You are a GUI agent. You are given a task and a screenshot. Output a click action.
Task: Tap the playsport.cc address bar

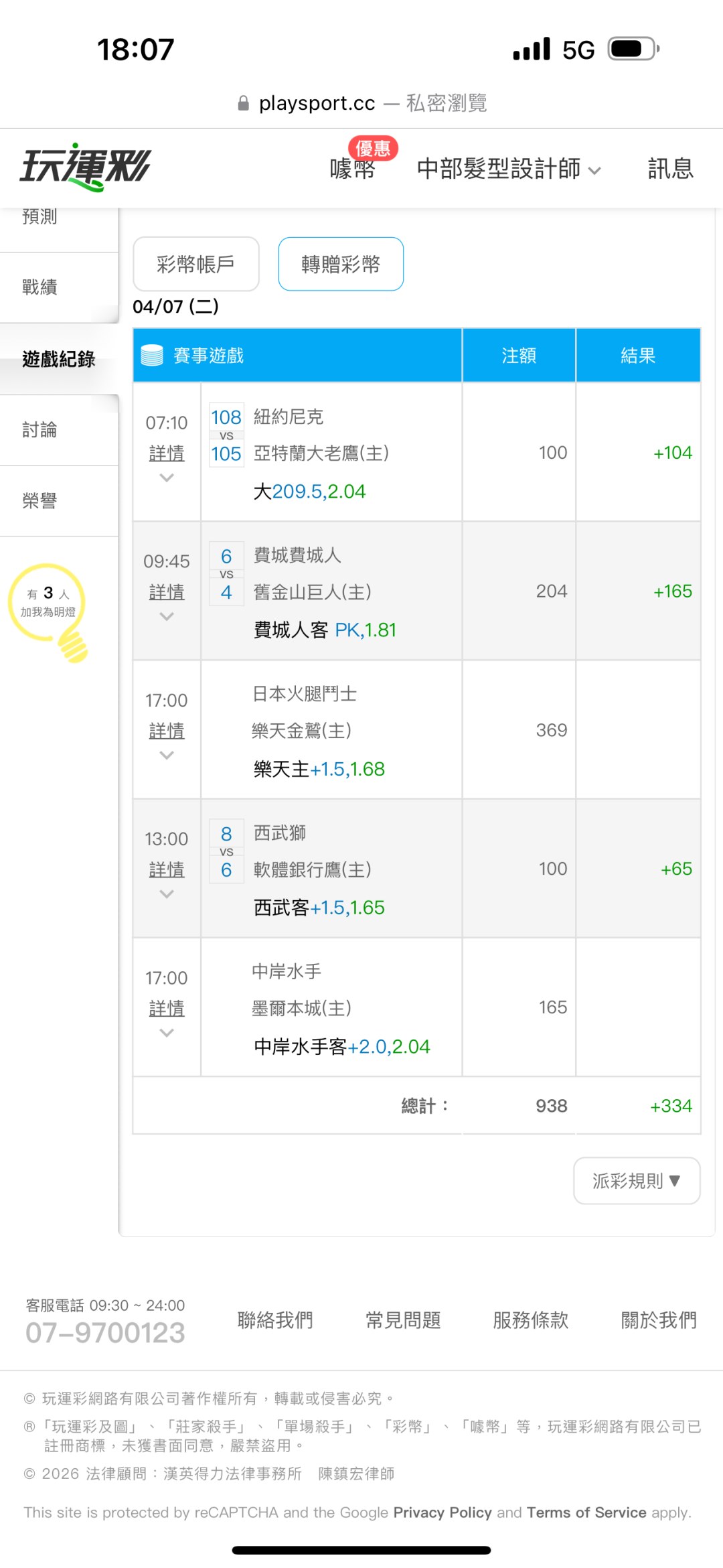point(361,103)
